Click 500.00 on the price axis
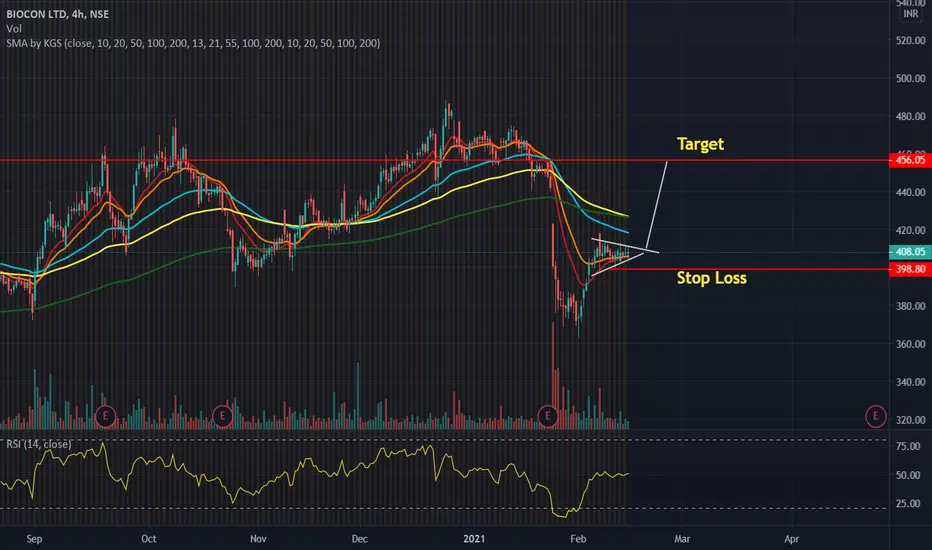Image resolution: width=932 pixels, height=550 pixels. [x=911, y=78]
